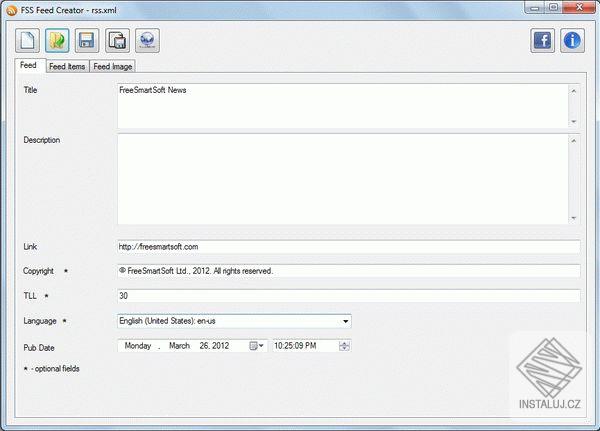Viewport: 600px width, 431px height.
Task: Open the Facebook page button
Action: [542, 40]
